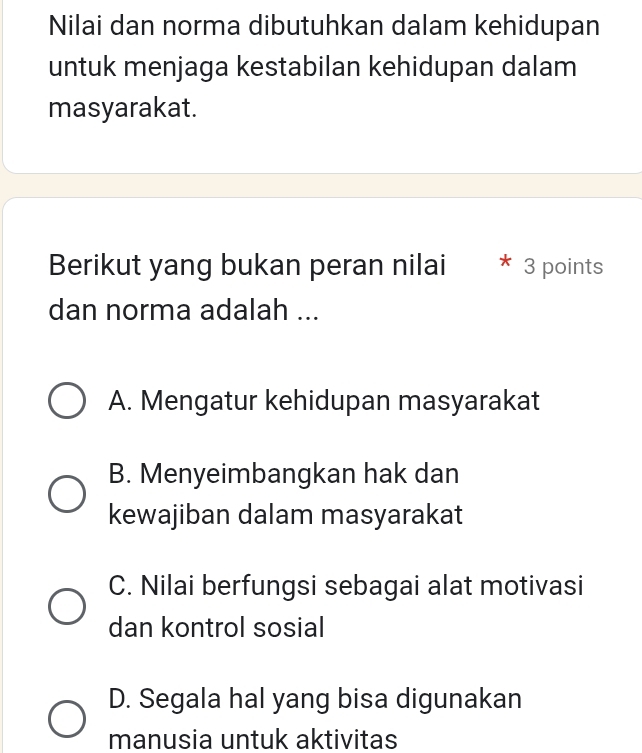Mark radio button D Segala hal
Screen dimensions: 642x753
(x=67, y=719)
